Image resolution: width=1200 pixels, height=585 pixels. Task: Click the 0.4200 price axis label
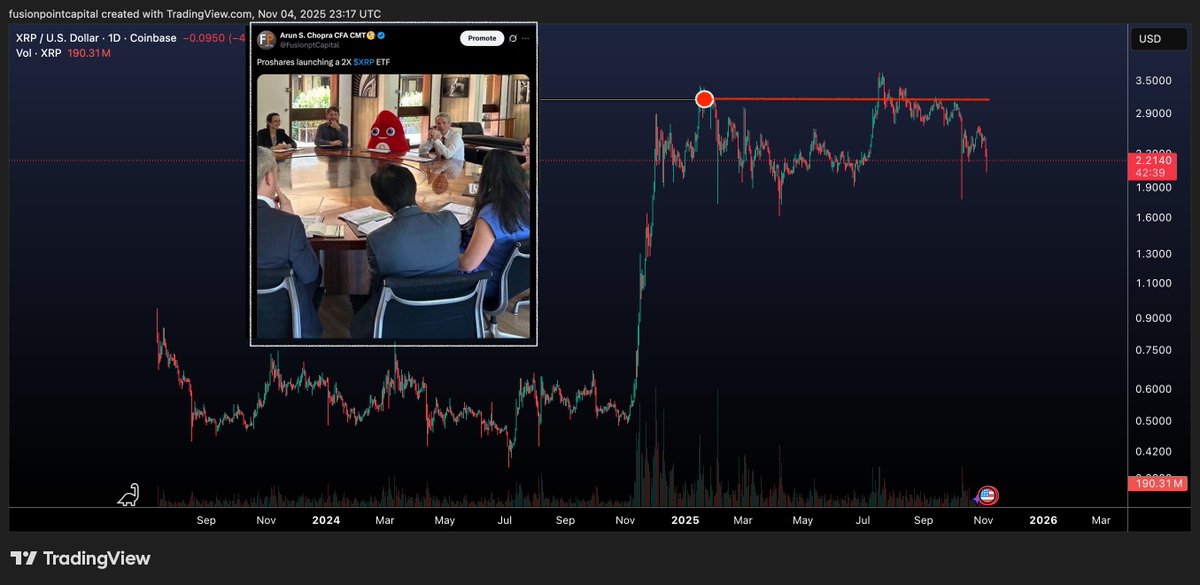(1154, 451)
